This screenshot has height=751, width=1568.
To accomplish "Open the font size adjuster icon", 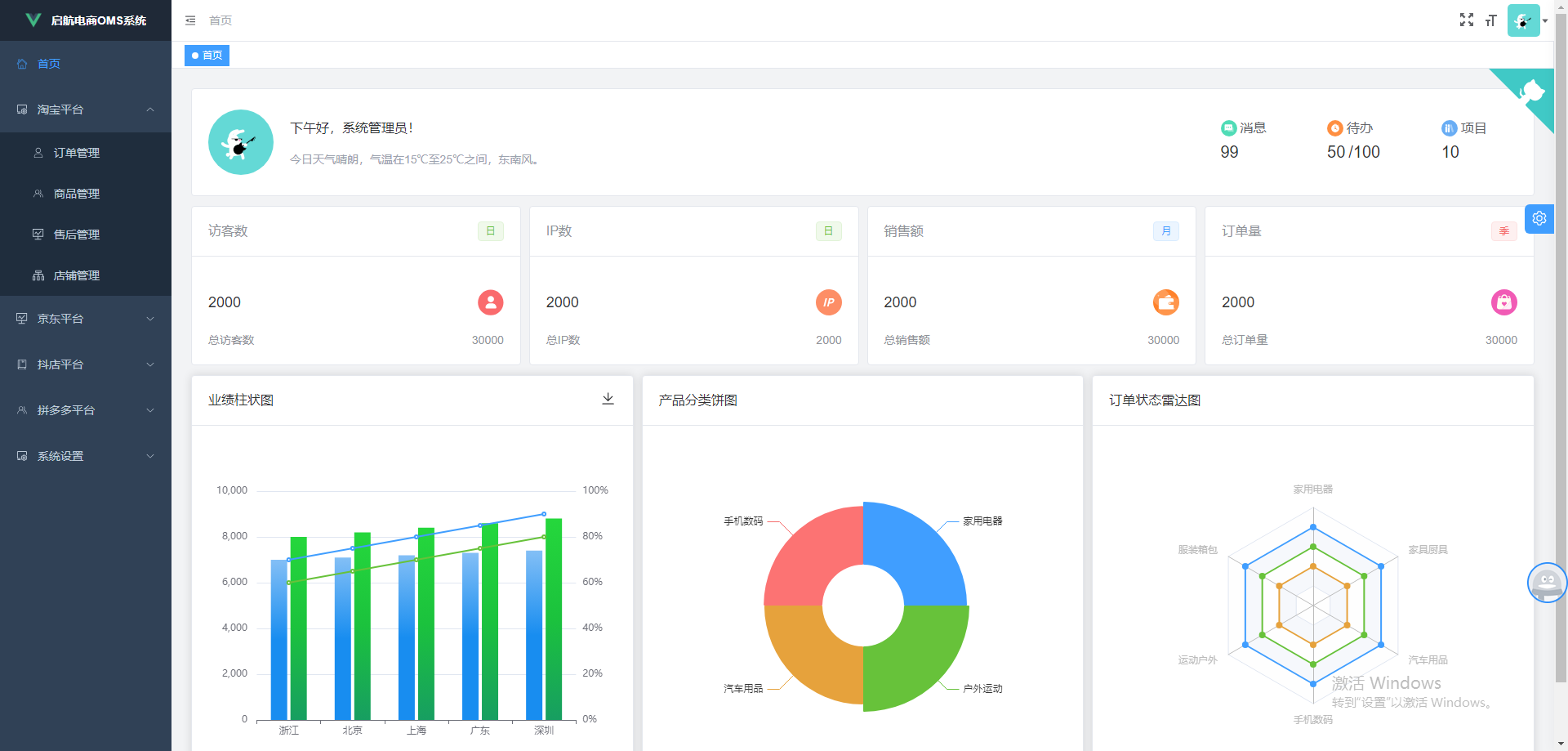I will 1490,20.
